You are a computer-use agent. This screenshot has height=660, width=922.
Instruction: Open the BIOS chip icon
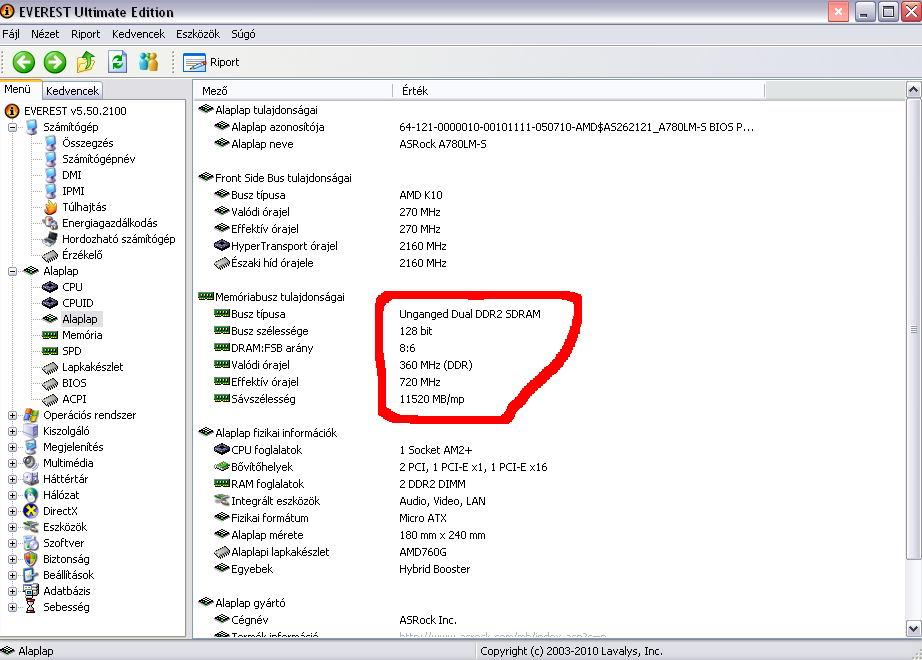(50, 383)
